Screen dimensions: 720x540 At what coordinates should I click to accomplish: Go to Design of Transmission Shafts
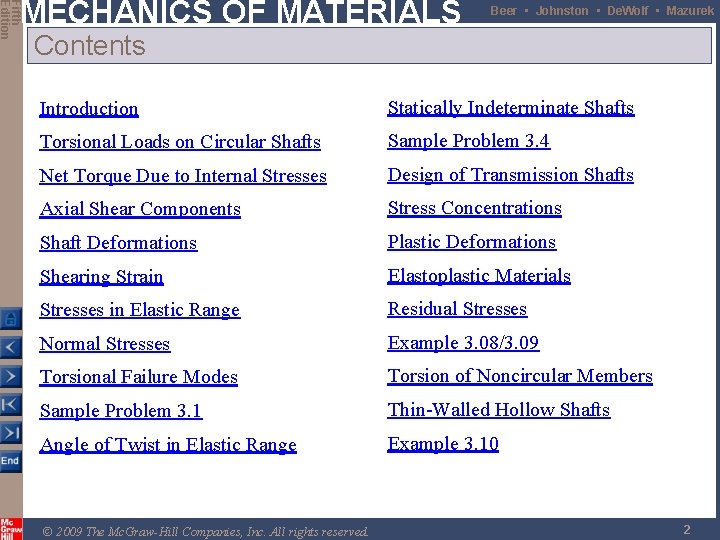511,175
